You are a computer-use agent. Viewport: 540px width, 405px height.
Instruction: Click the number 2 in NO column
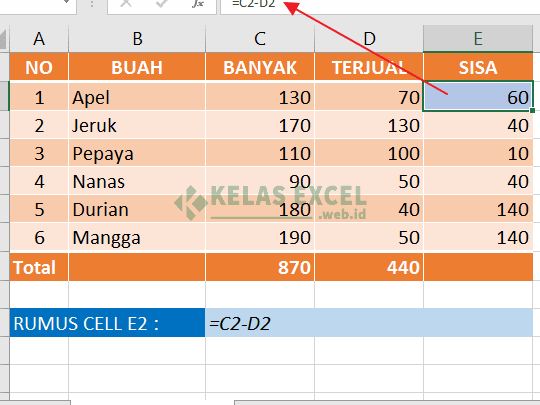(39, 125)
